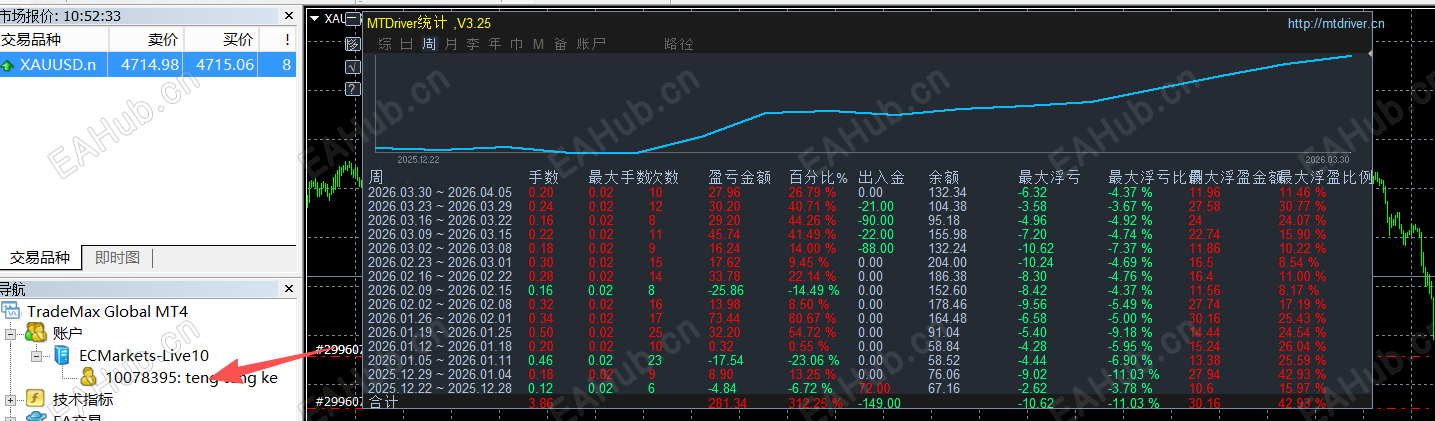Close the Navigator panel
This screenshot has height=421, width=1435.
(x=289, y=289)
